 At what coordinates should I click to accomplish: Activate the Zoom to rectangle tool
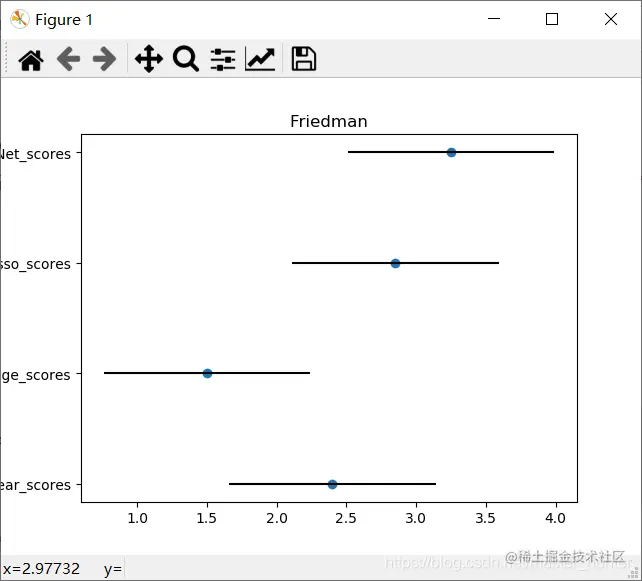point(186,59)
